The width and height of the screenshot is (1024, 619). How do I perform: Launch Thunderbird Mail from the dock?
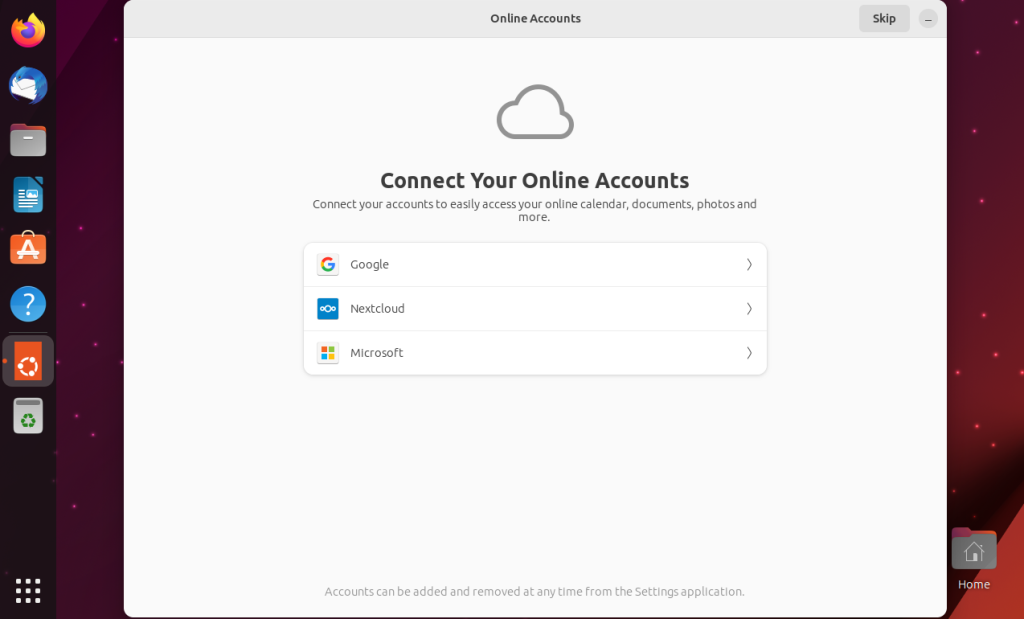point(28,85)
